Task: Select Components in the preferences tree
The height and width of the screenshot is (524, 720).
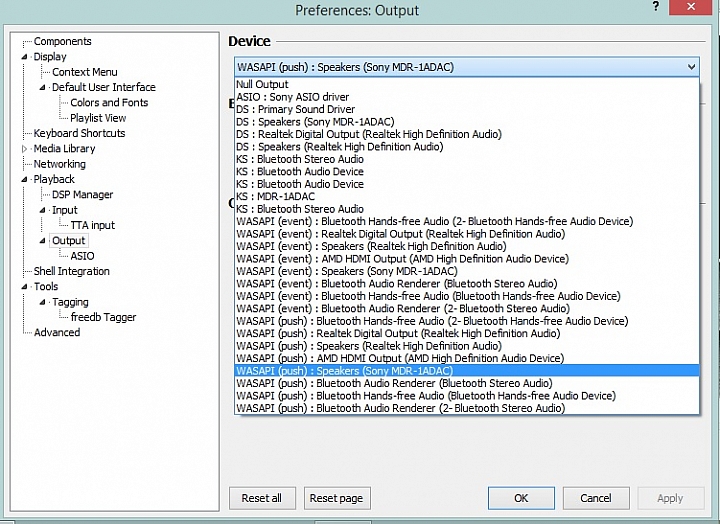Action: tap(62, 41)
